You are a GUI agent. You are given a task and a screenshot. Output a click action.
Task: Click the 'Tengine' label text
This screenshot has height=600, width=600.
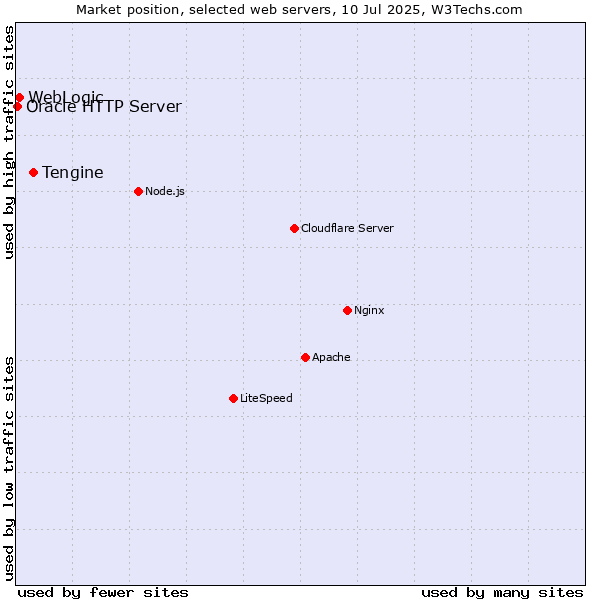tap(73, 173)
